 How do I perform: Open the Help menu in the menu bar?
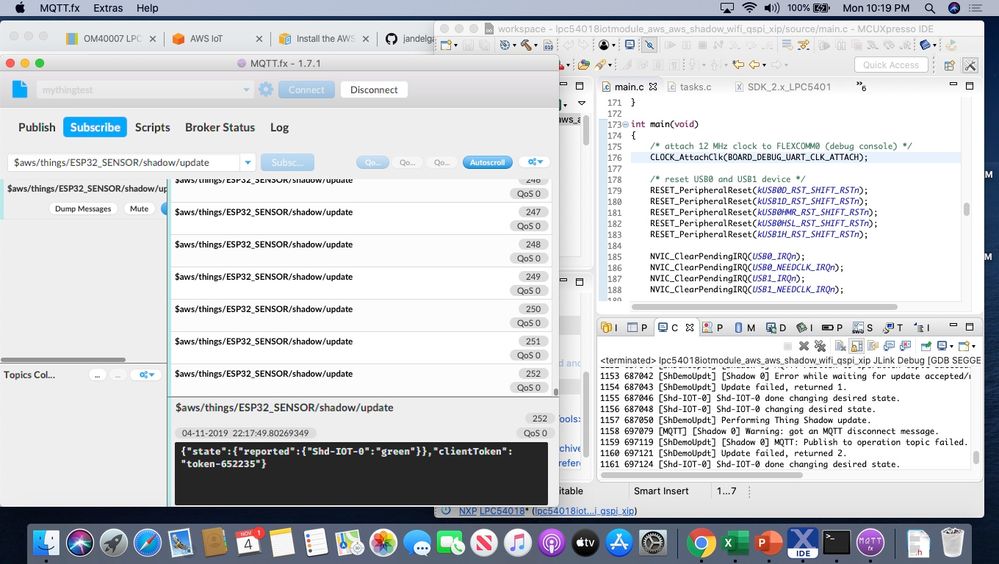point(147,8)
